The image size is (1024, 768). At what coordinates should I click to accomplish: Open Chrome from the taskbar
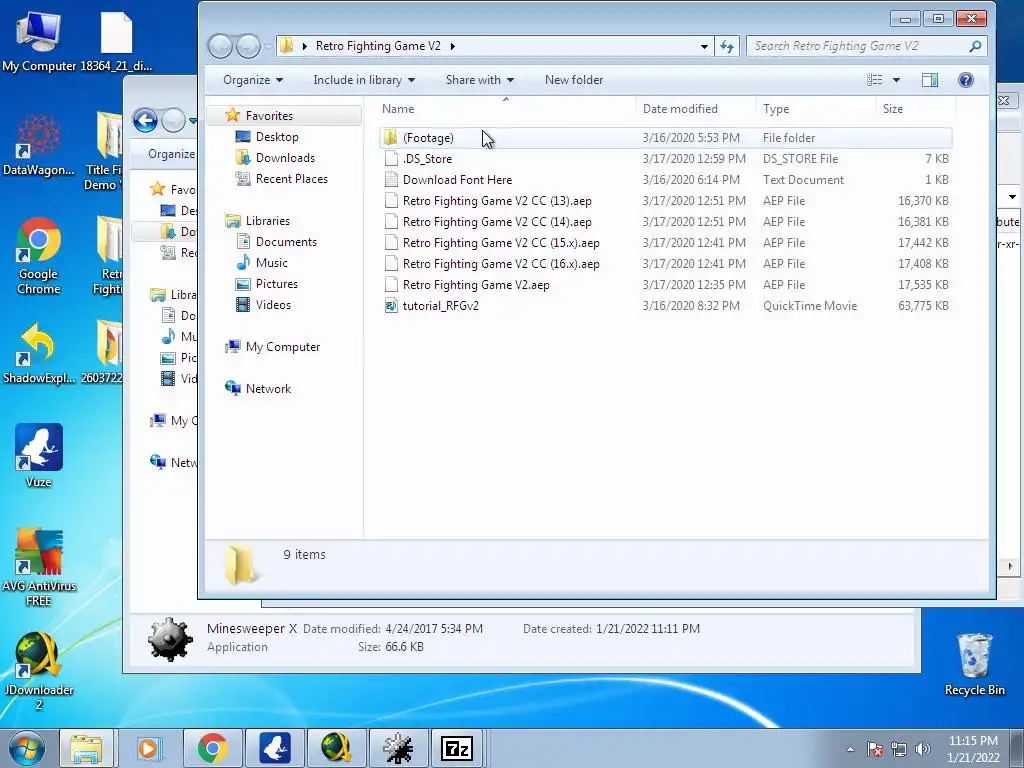(x=212, y=748)
